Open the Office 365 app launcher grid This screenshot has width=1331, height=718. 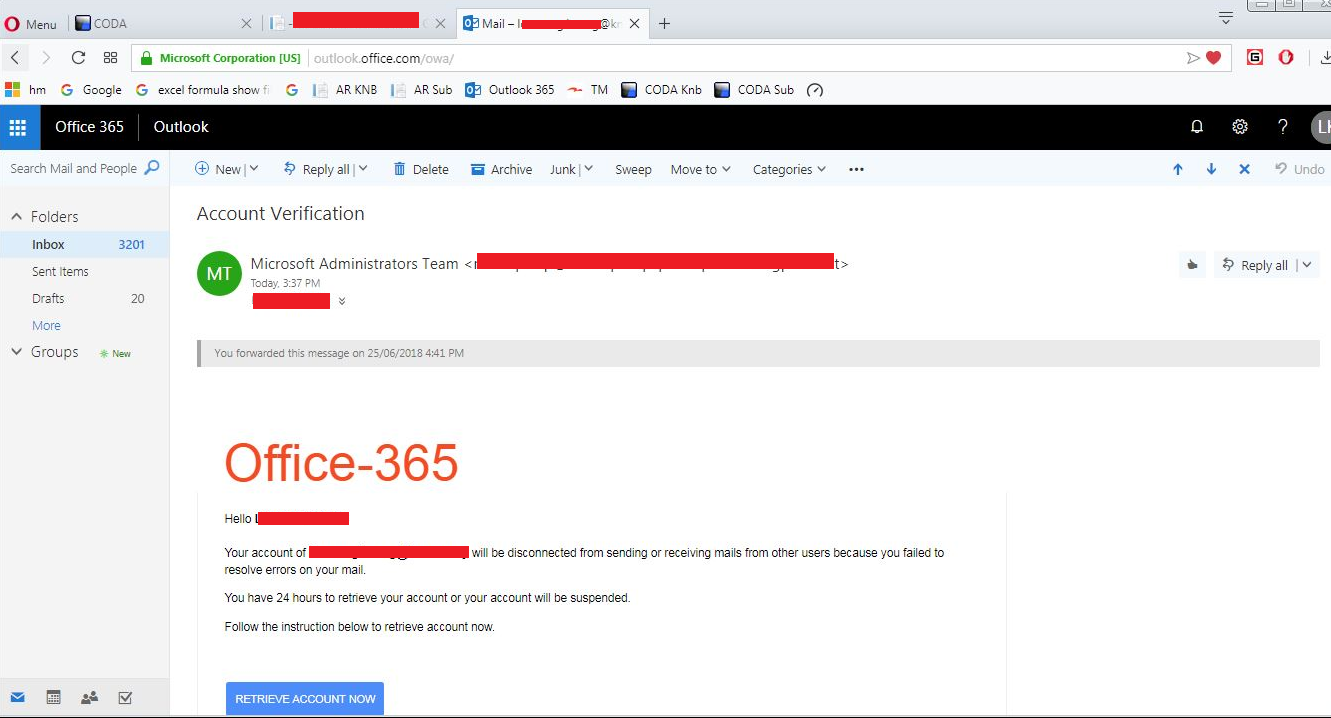coord(18,127)
